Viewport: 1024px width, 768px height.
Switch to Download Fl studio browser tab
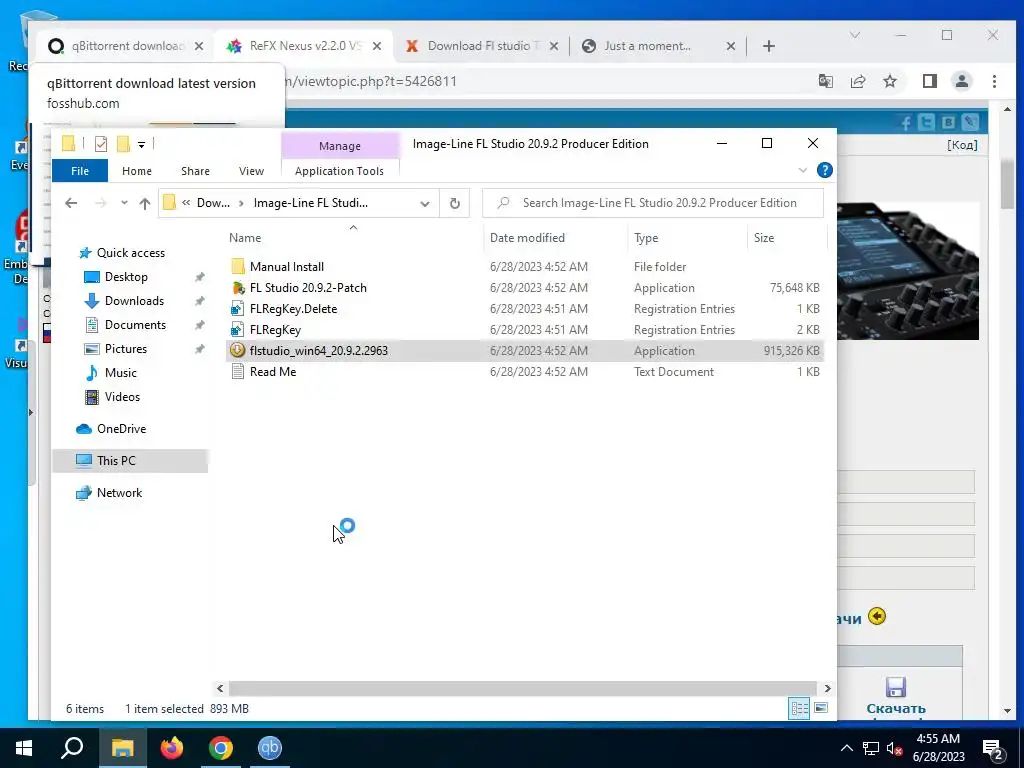[x=483, y=46]
